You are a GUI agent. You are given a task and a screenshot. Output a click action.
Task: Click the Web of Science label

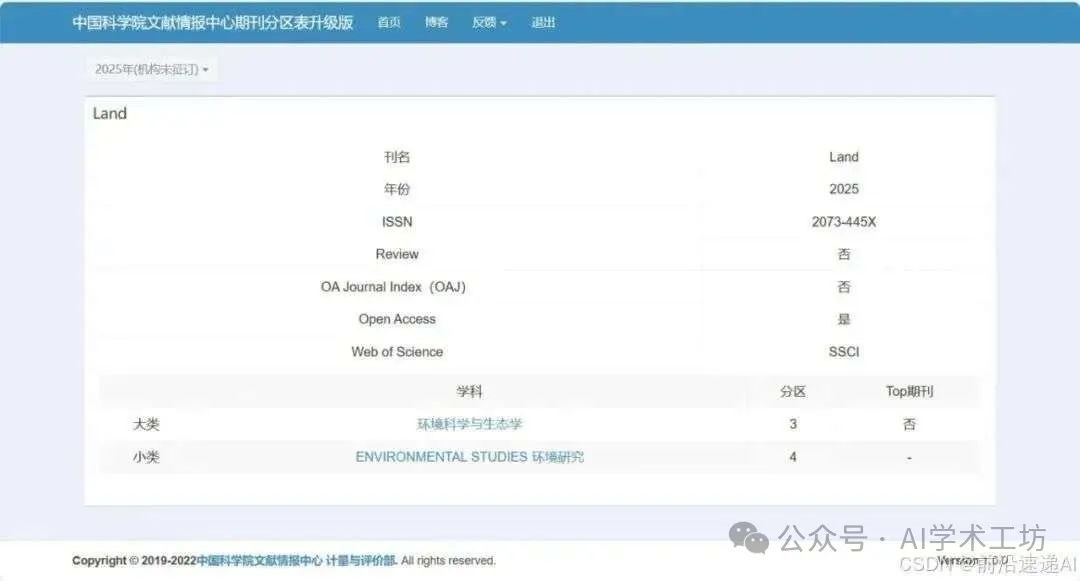pos(397,352)
